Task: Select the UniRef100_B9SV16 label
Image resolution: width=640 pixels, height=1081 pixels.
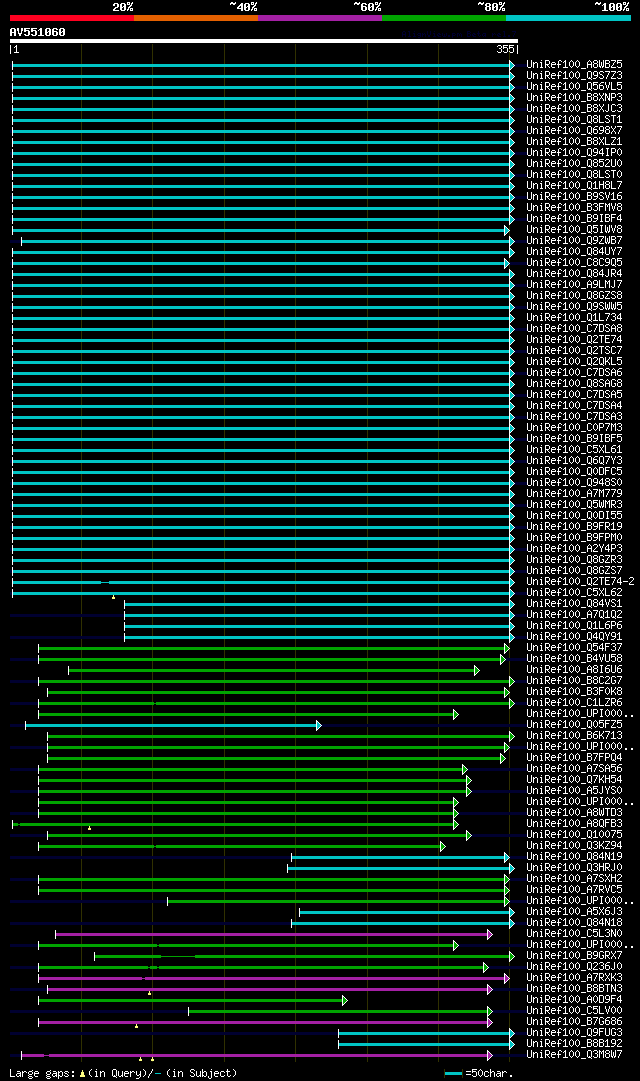Action: [x=574, y=197]
